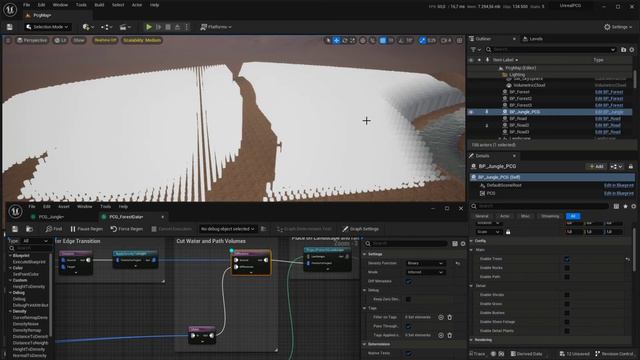The image size is (640, 360).
Task: Toggle Pass Through checkbox under Tags
Action: tap(408, 326)
